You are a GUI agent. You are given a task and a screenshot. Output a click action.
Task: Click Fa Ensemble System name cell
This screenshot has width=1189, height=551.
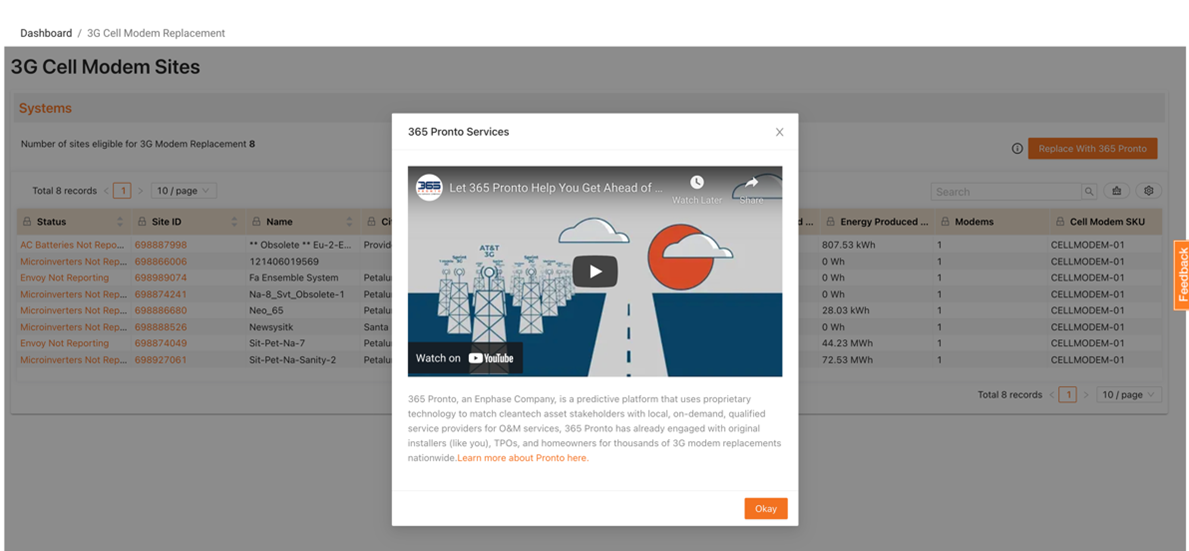point(293,278)
